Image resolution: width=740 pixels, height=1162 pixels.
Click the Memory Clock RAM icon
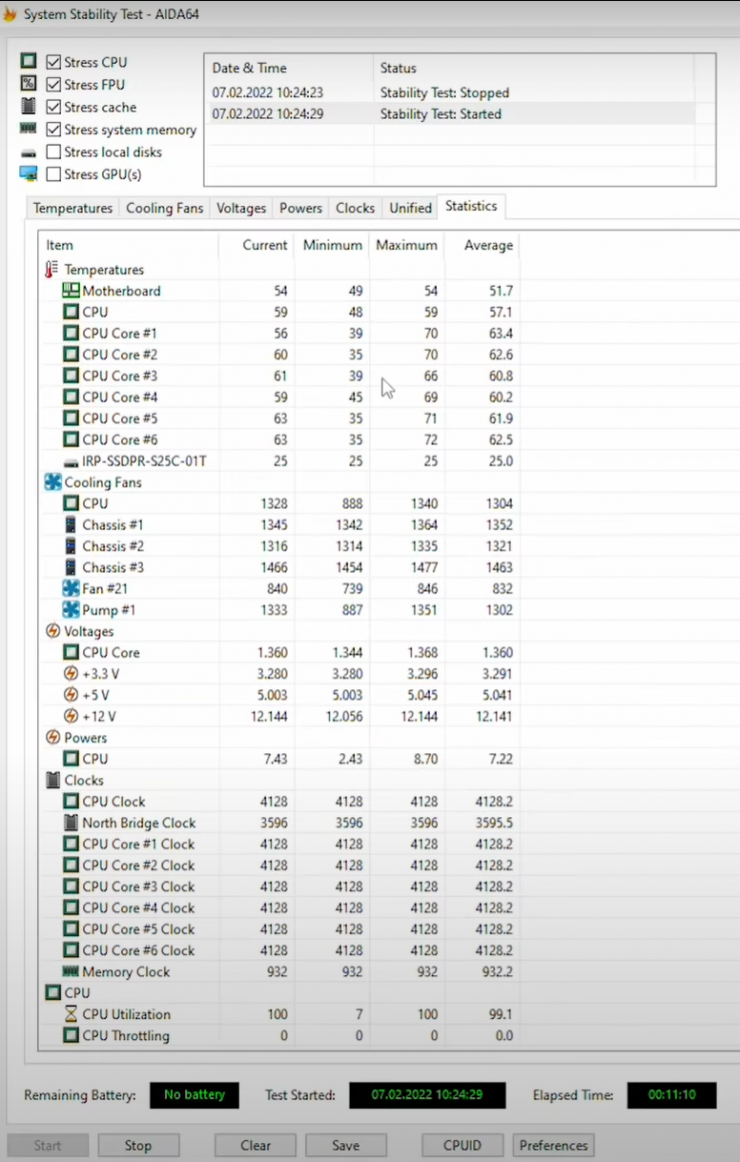(x=70, y=971)
